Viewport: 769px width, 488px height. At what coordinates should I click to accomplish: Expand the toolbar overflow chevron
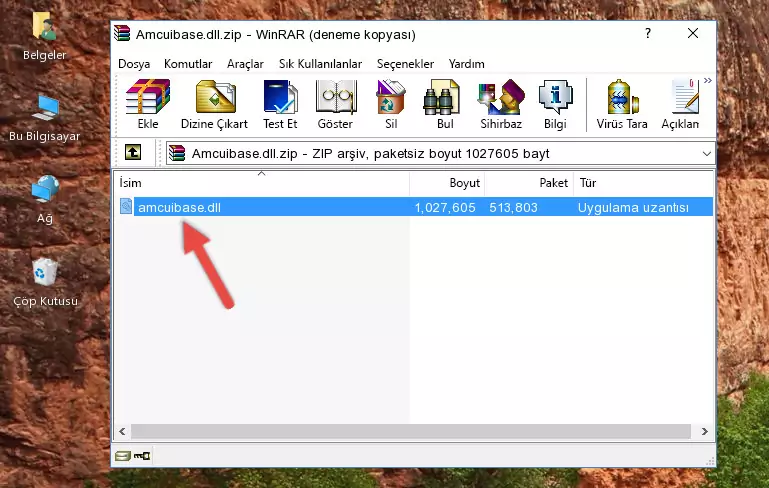coord(707,80)
